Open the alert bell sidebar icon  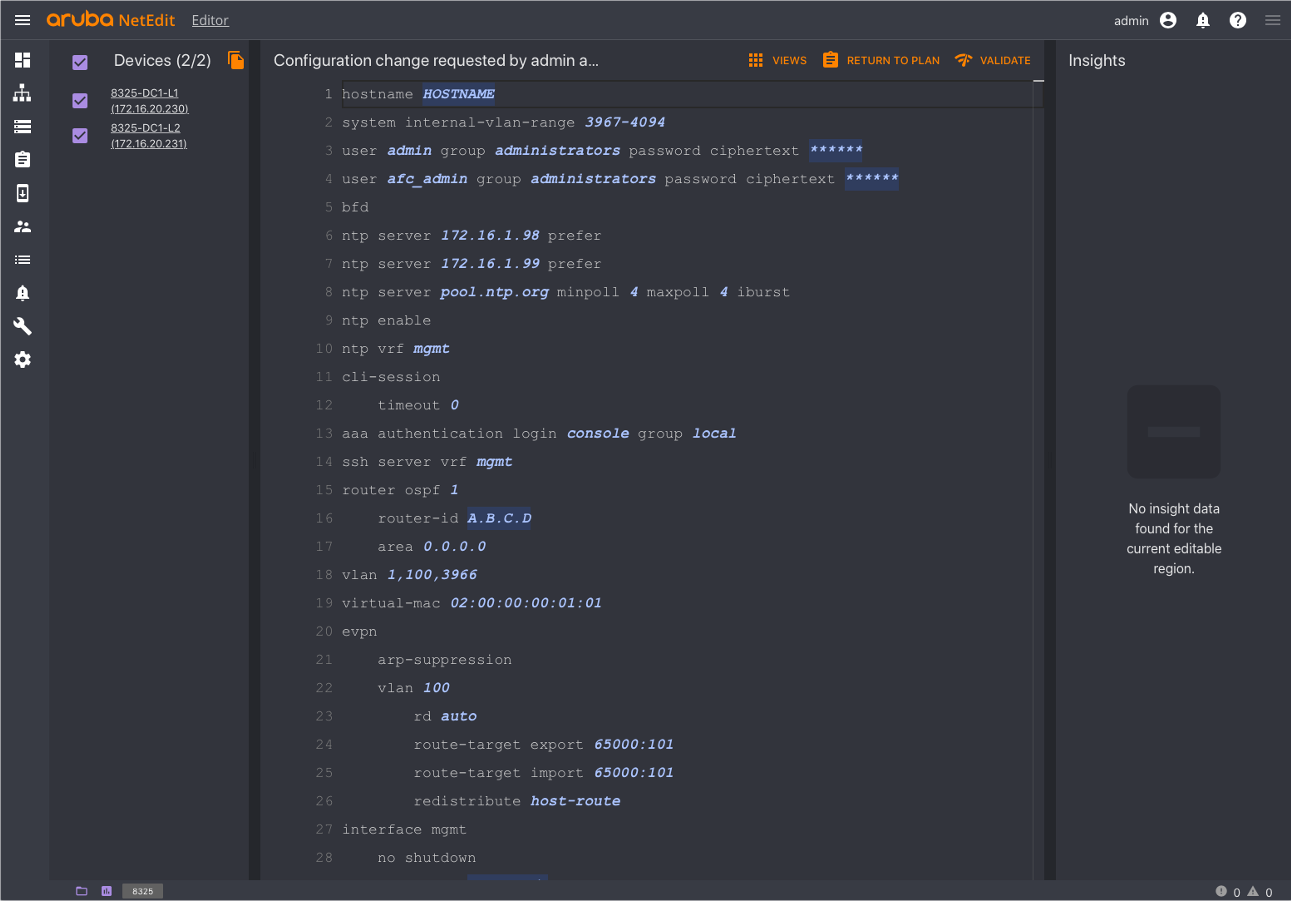[x=23, y=293]
